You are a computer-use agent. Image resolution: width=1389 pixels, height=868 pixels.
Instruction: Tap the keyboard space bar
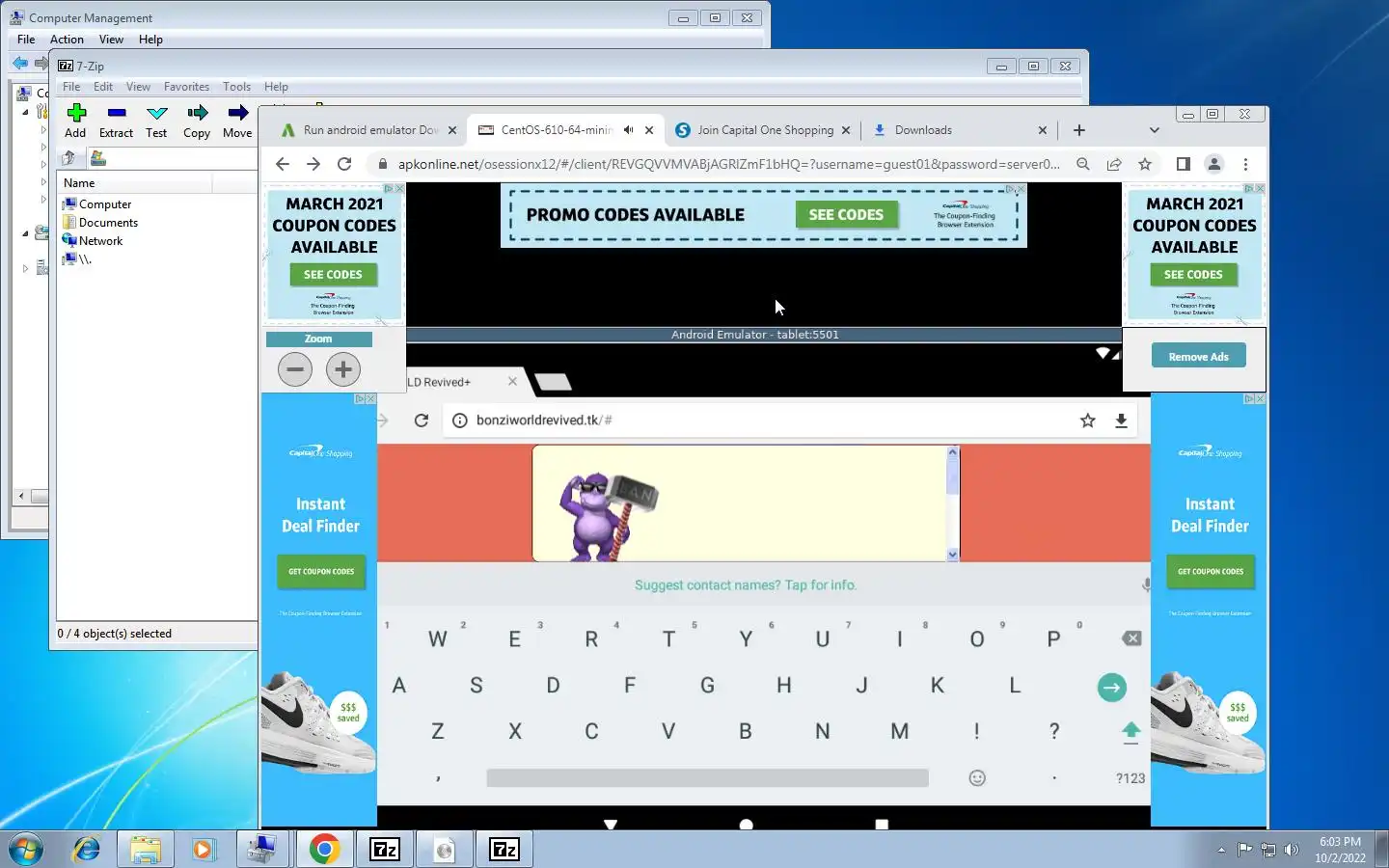707,778
